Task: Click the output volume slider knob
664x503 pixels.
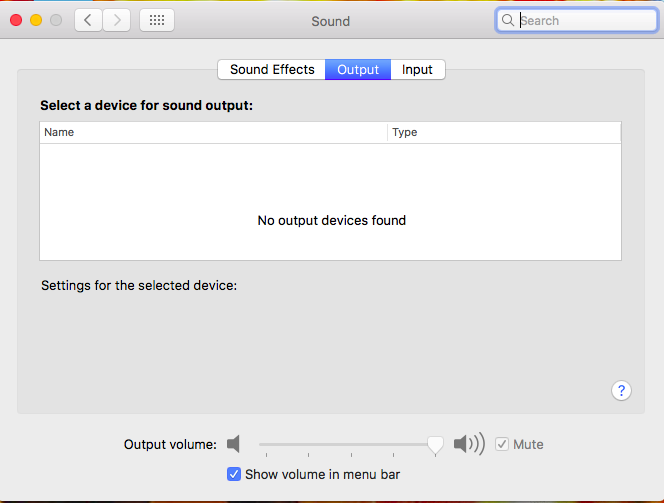Action: click(x=435, y=445)
